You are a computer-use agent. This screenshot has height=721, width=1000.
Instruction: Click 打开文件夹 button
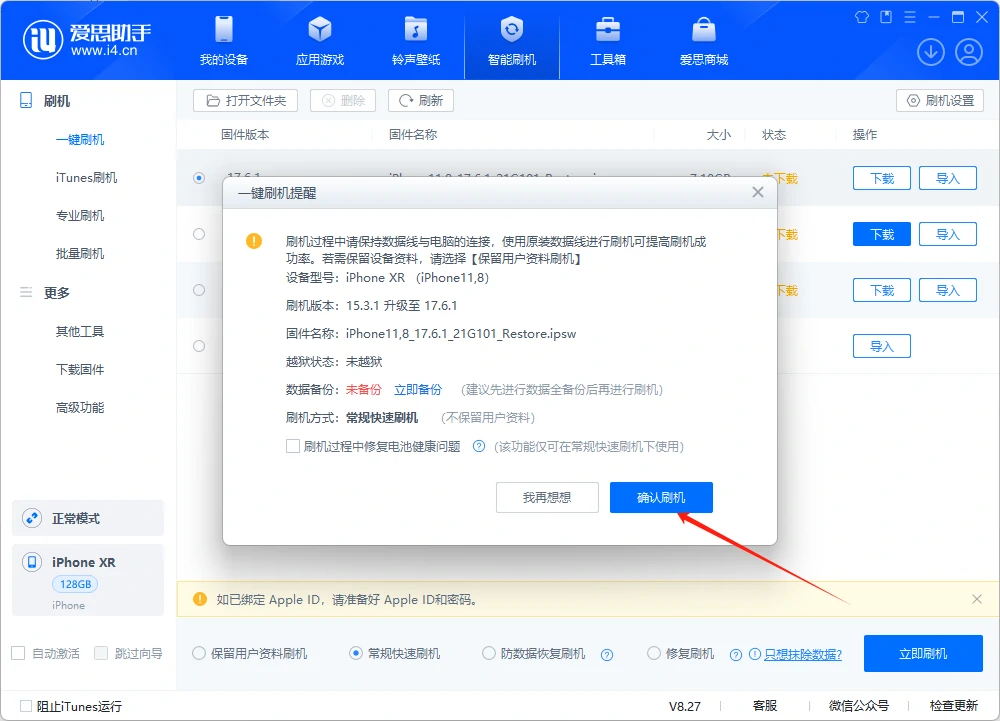tap(246, 101)
